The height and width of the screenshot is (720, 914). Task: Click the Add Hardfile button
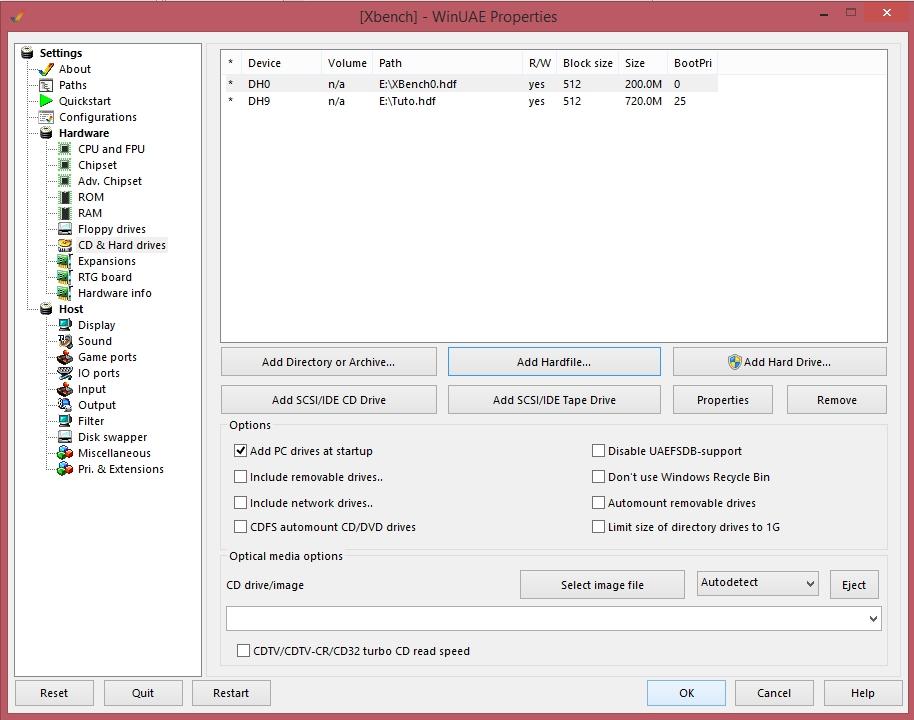point(554,362)
